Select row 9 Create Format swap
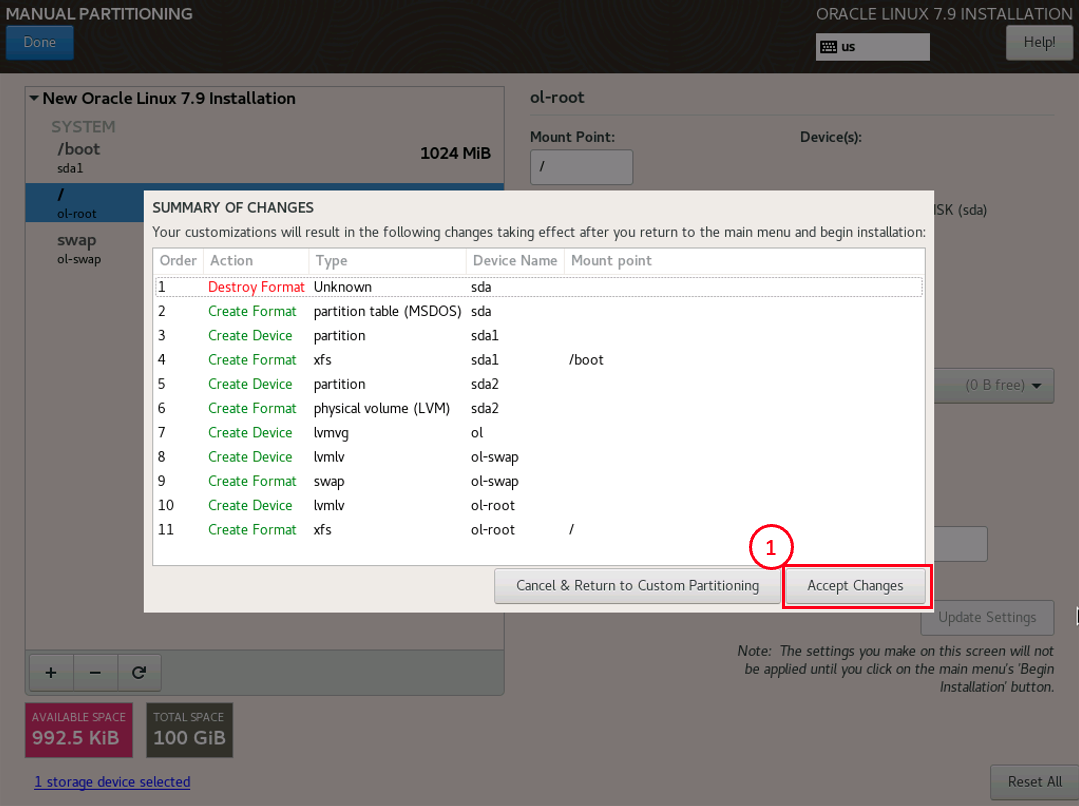 [539, 481]
